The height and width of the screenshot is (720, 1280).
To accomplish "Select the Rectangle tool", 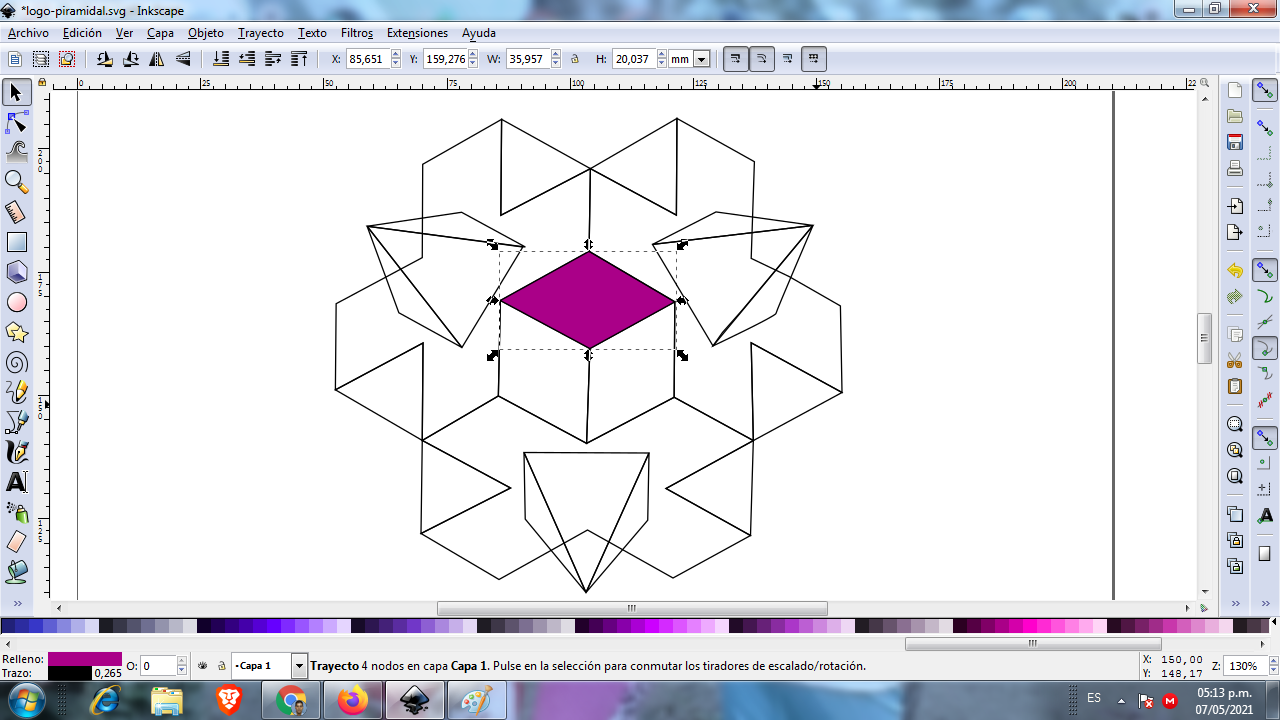I will click(x=16, y=242).
